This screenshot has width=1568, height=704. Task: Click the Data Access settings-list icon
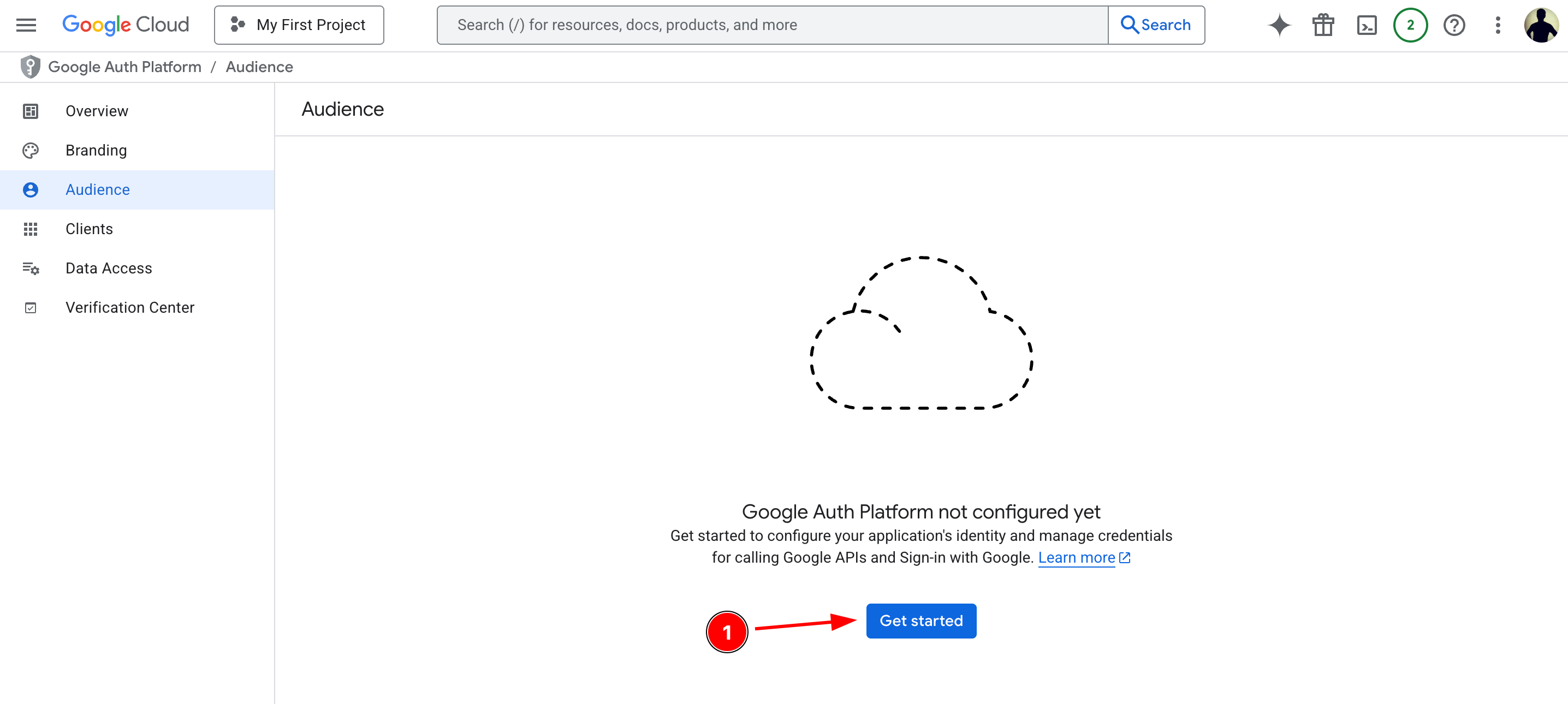pos(31,269)
